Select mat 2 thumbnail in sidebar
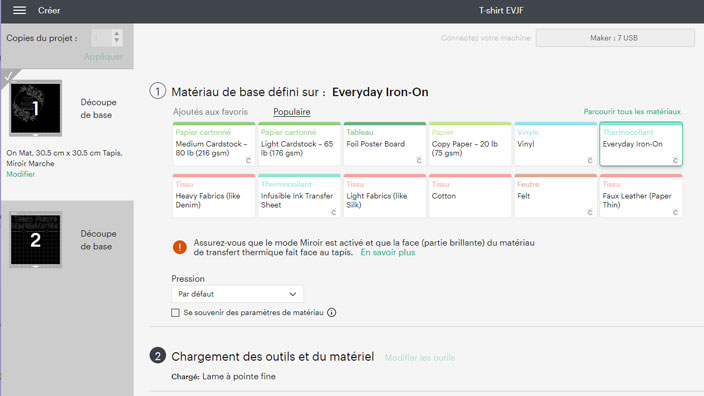 [35, 240]
